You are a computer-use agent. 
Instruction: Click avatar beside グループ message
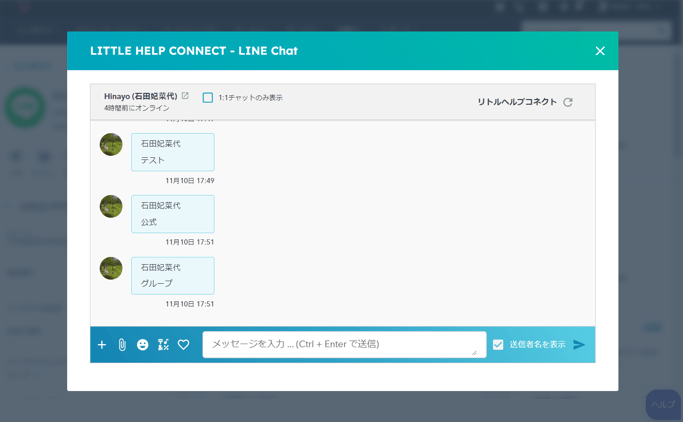111,268
